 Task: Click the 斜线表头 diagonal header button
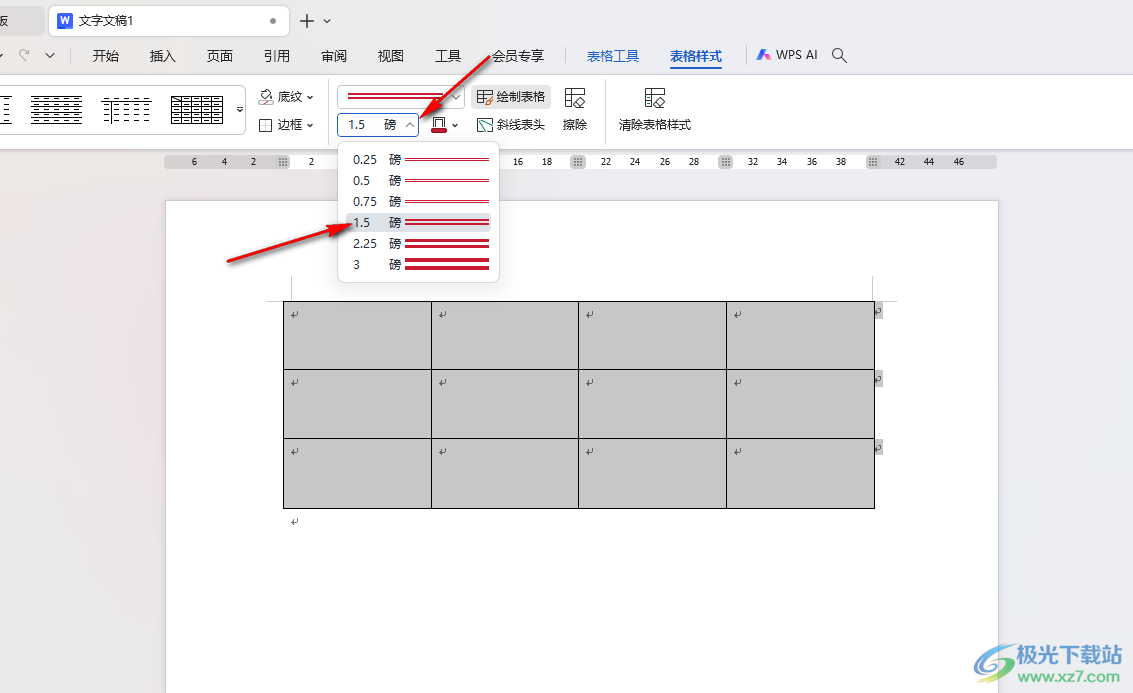click(x=511, y=125)
